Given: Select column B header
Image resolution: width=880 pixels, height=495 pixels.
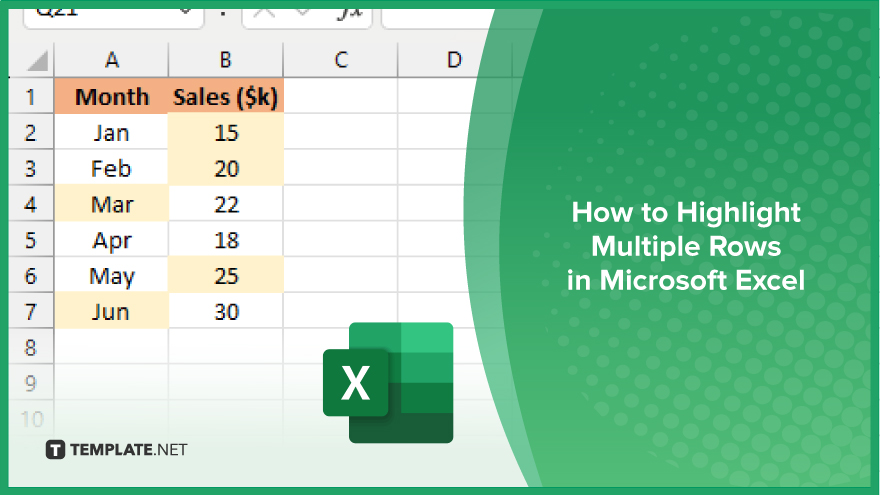Looking at the screenshot, I should click(x=226, y=59).
